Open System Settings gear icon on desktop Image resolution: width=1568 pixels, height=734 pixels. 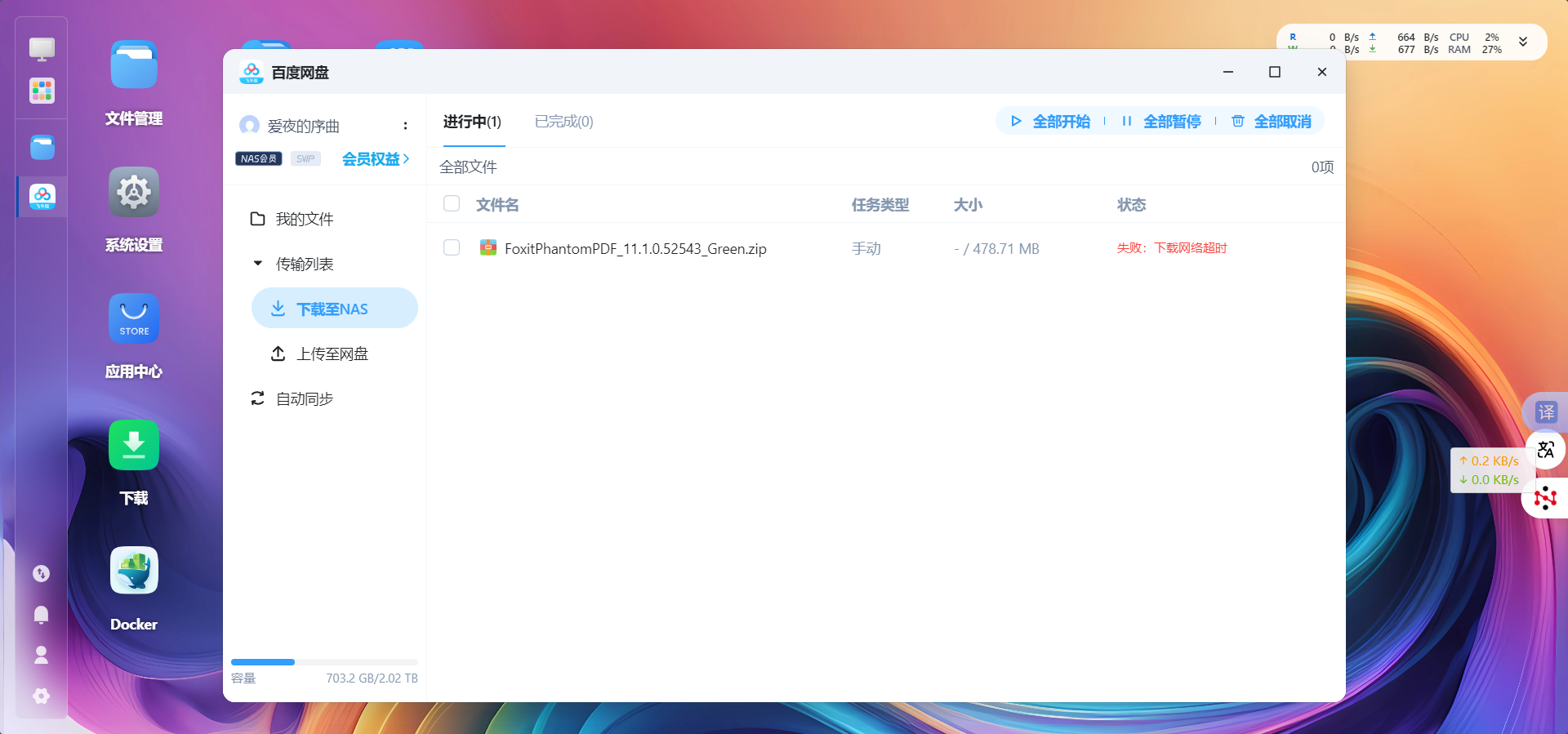point(134,193)
